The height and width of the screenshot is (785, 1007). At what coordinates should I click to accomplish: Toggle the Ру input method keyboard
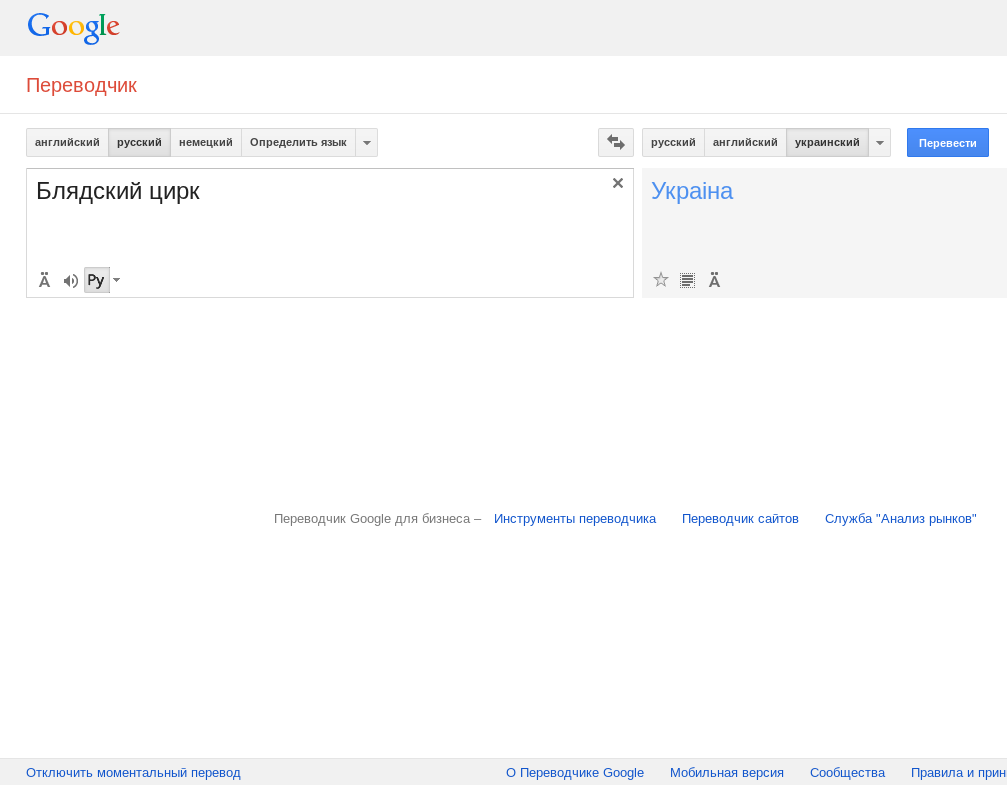96,281
